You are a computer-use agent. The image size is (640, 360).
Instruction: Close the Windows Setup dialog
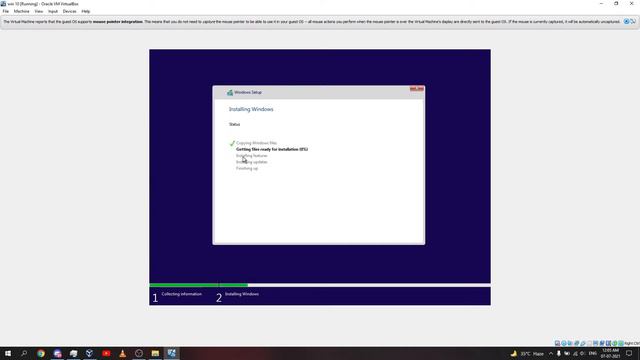(417, 89)
